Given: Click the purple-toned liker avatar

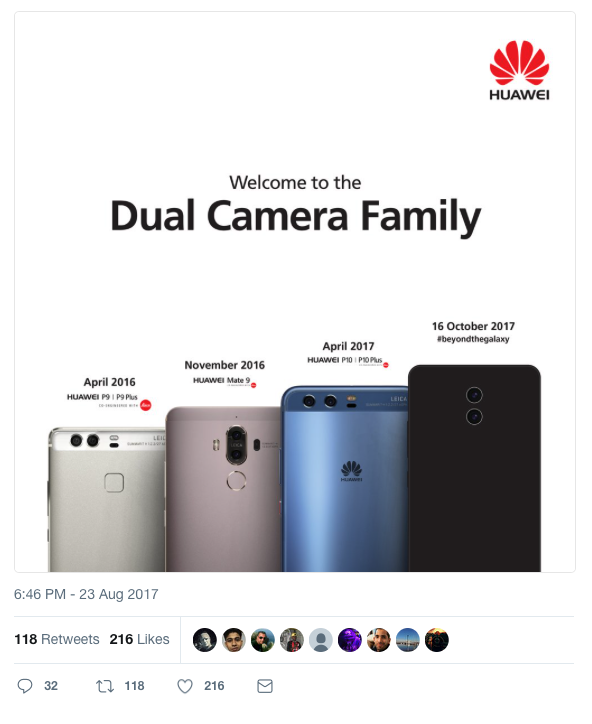Looking at the screenshot, I should click(x=350, y=640).
